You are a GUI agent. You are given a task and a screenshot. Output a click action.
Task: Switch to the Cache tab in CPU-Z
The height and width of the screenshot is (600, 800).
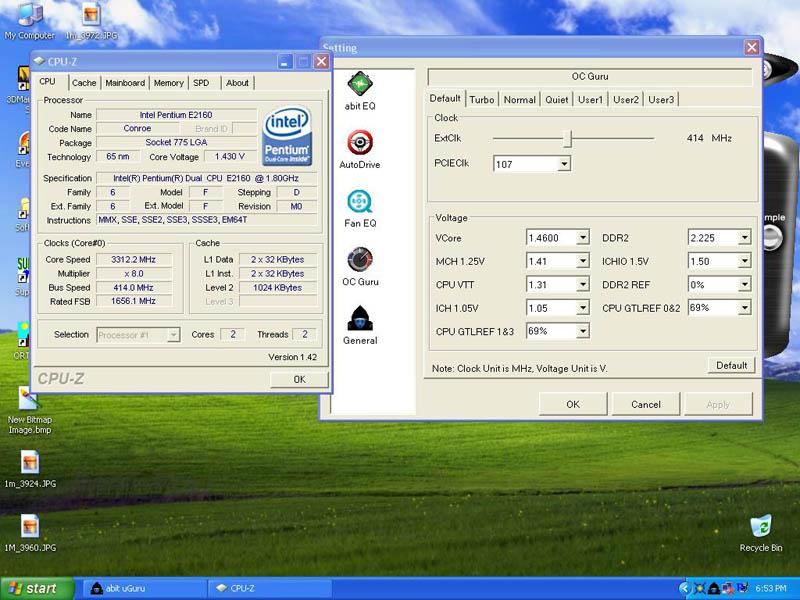pyautogui.click(x=84, y=83)
